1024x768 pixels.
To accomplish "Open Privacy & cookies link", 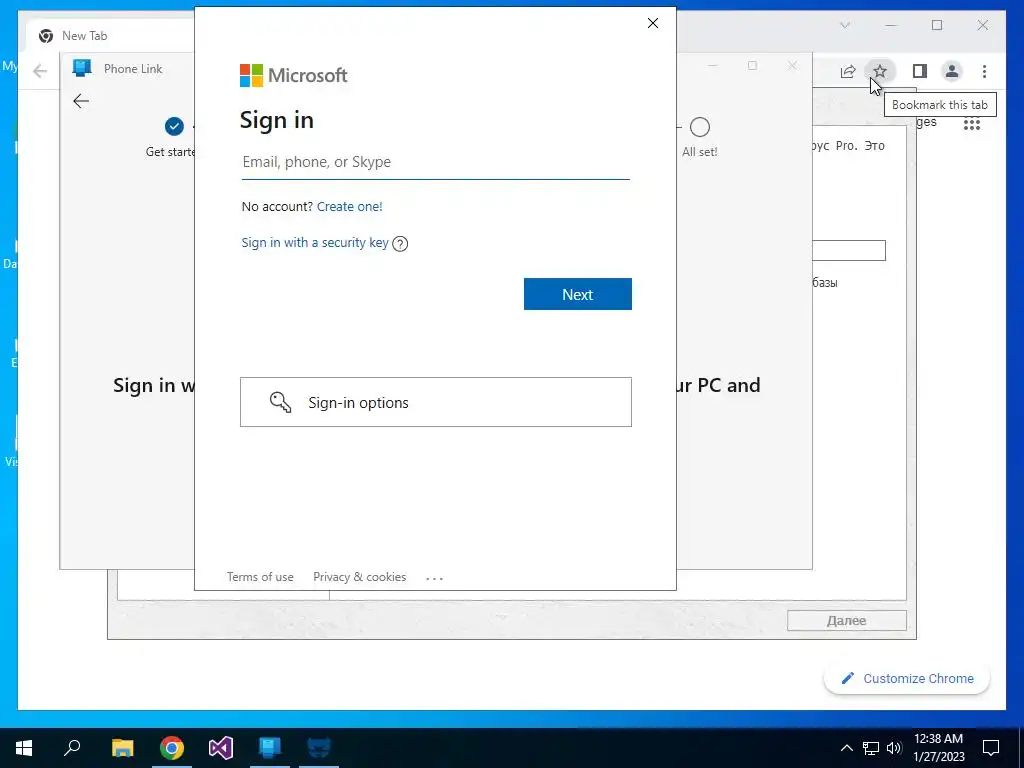I will pos(359,577).
